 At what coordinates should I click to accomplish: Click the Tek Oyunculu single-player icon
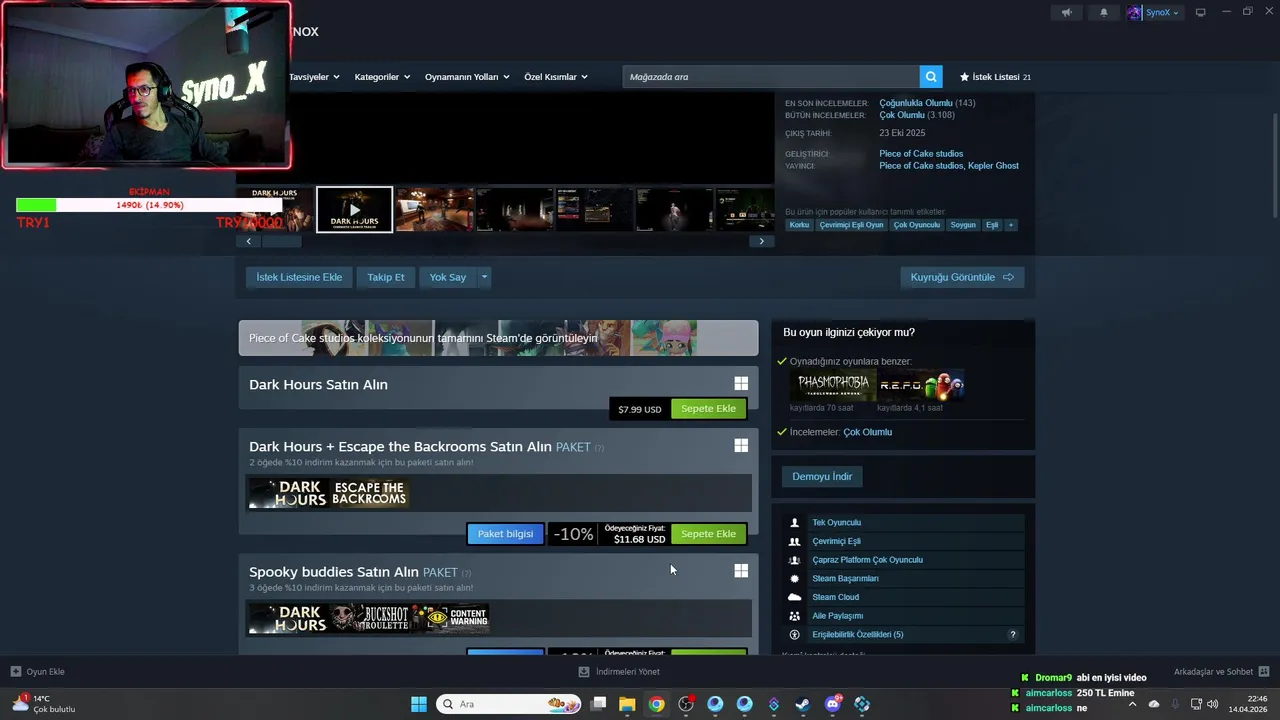(x=795, y=523)
